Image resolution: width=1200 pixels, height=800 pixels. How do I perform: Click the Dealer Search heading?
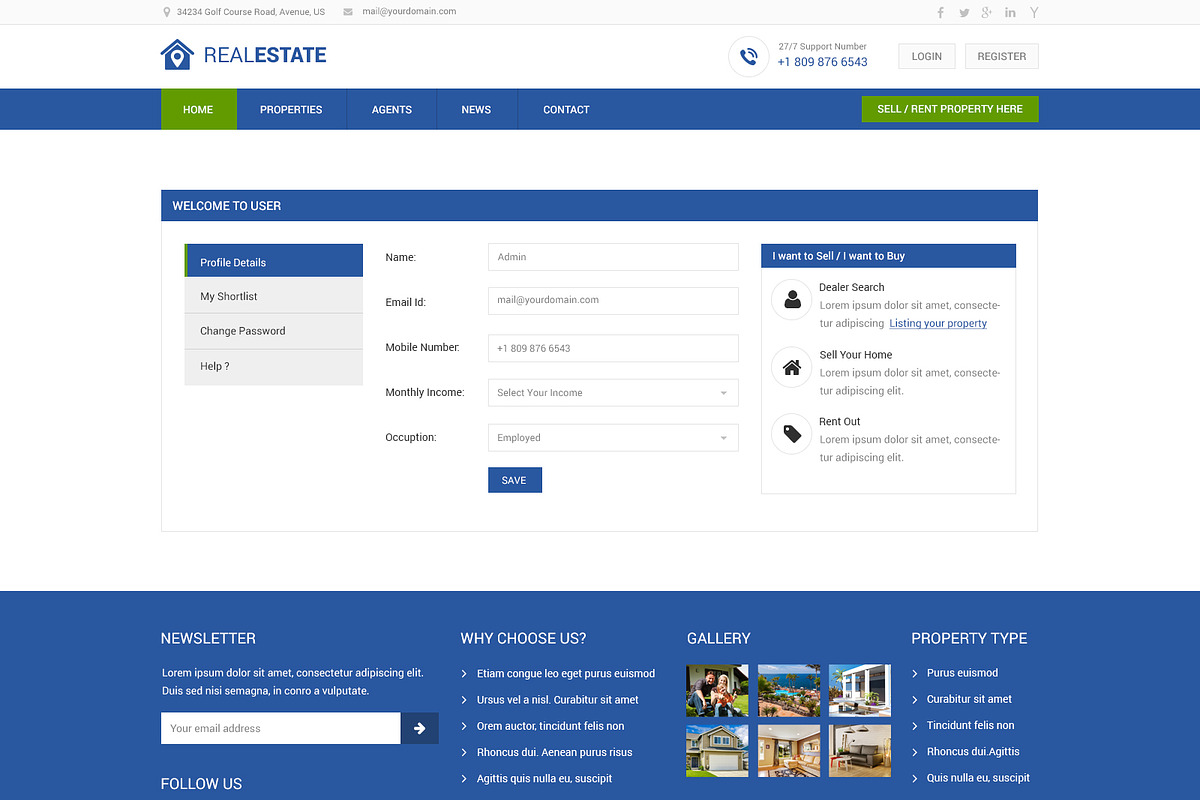[x=852, y=287]
